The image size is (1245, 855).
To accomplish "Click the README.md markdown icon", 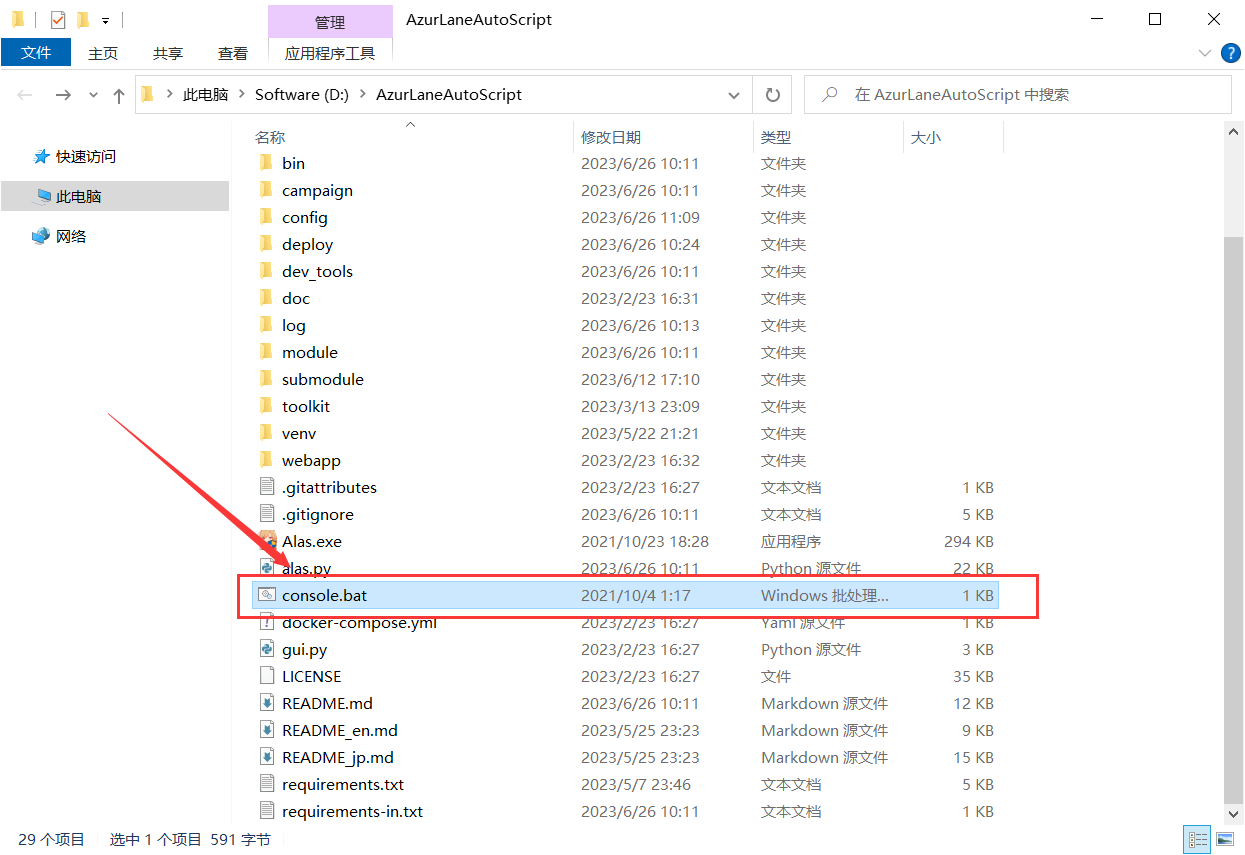I will [266, 703].
